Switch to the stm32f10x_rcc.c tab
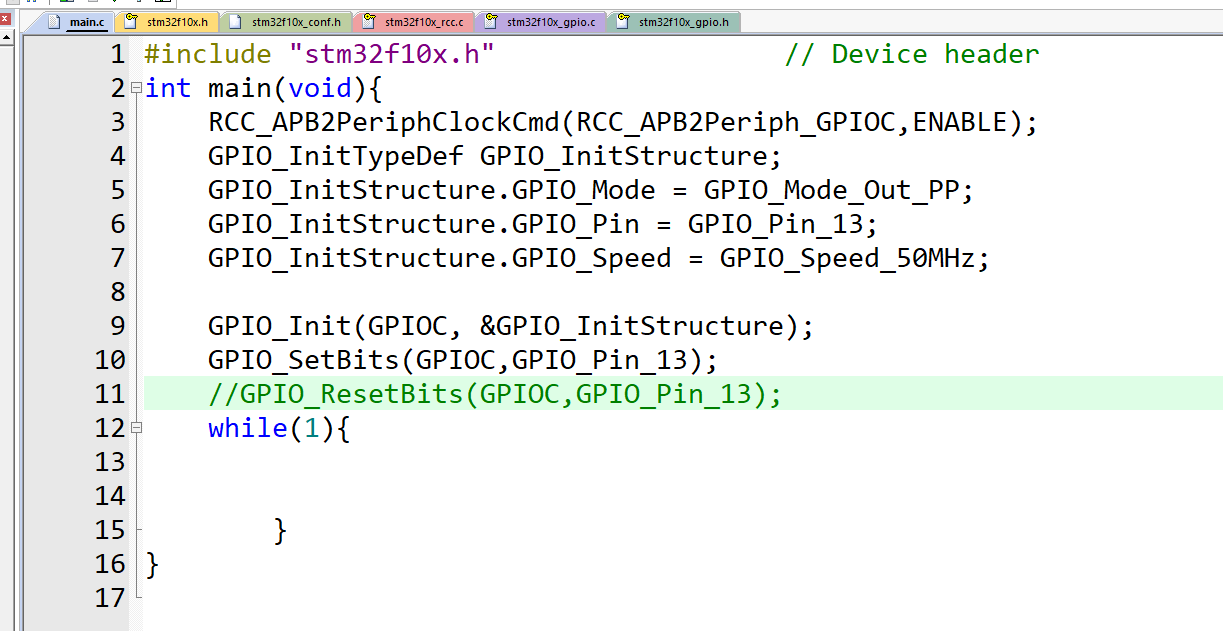 (x=414, y=22)
